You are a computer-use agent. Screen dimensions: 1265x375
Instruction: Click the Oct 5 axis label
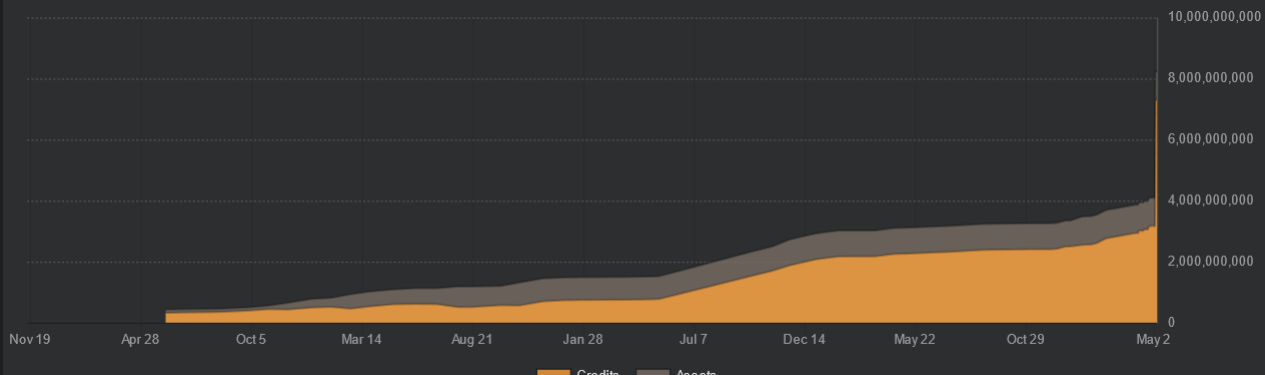coord(251,340)
